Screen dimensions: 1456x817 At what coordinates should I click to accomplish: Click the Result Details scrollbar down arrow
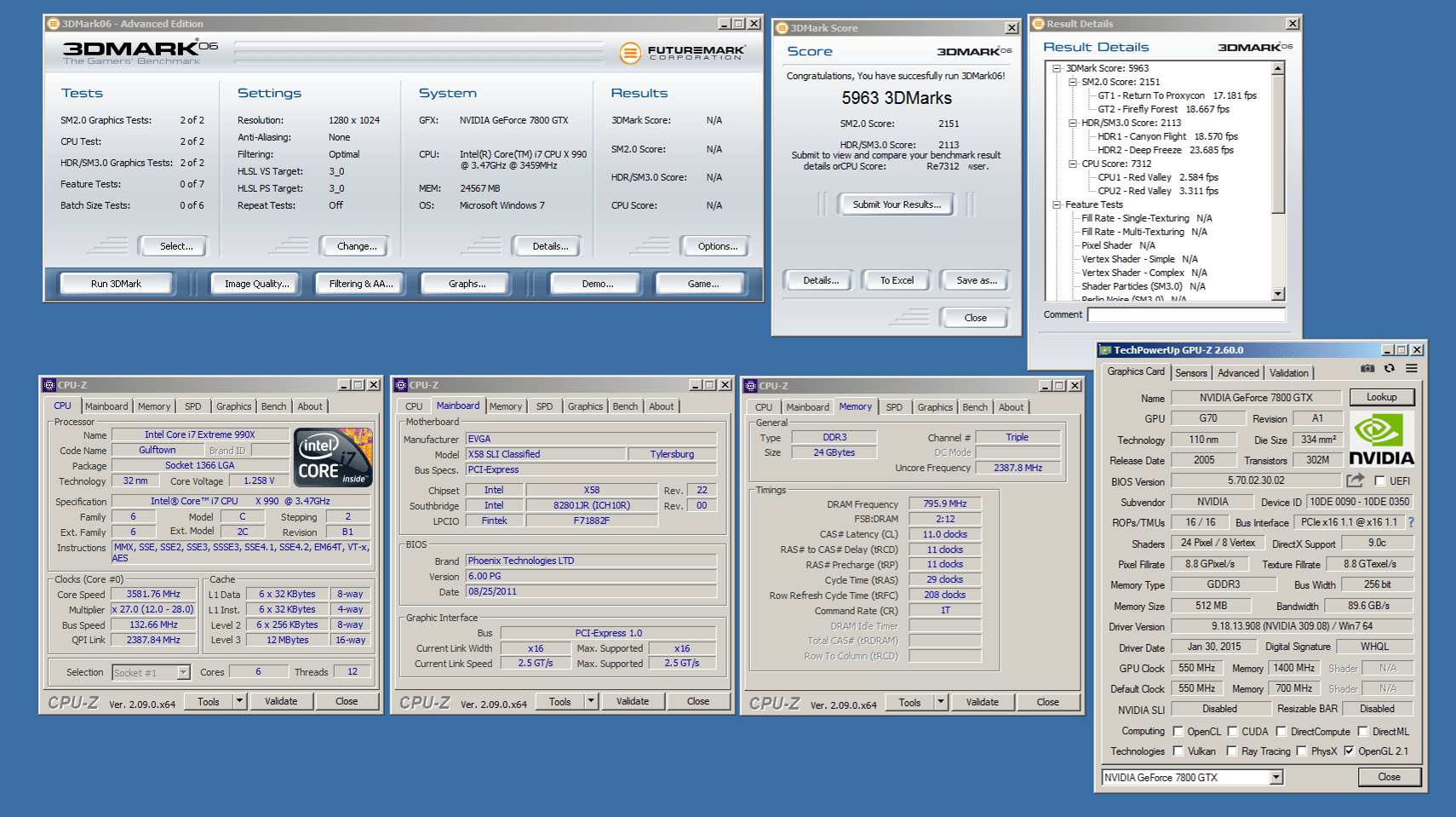(1278, 294)
